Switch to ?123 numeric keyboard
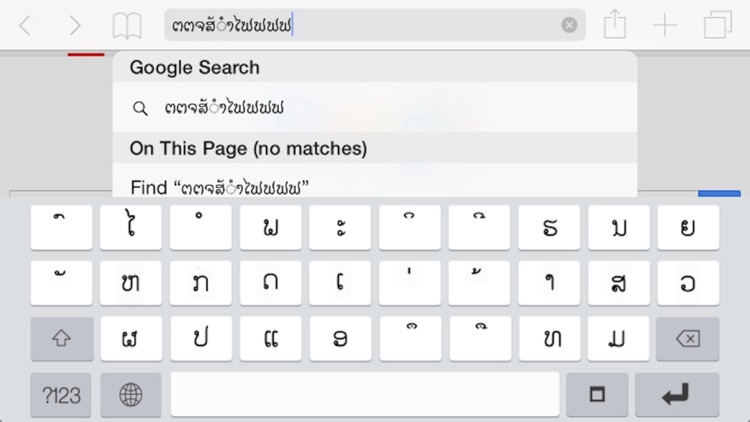 pyautogui.click(x=61, y=395)
